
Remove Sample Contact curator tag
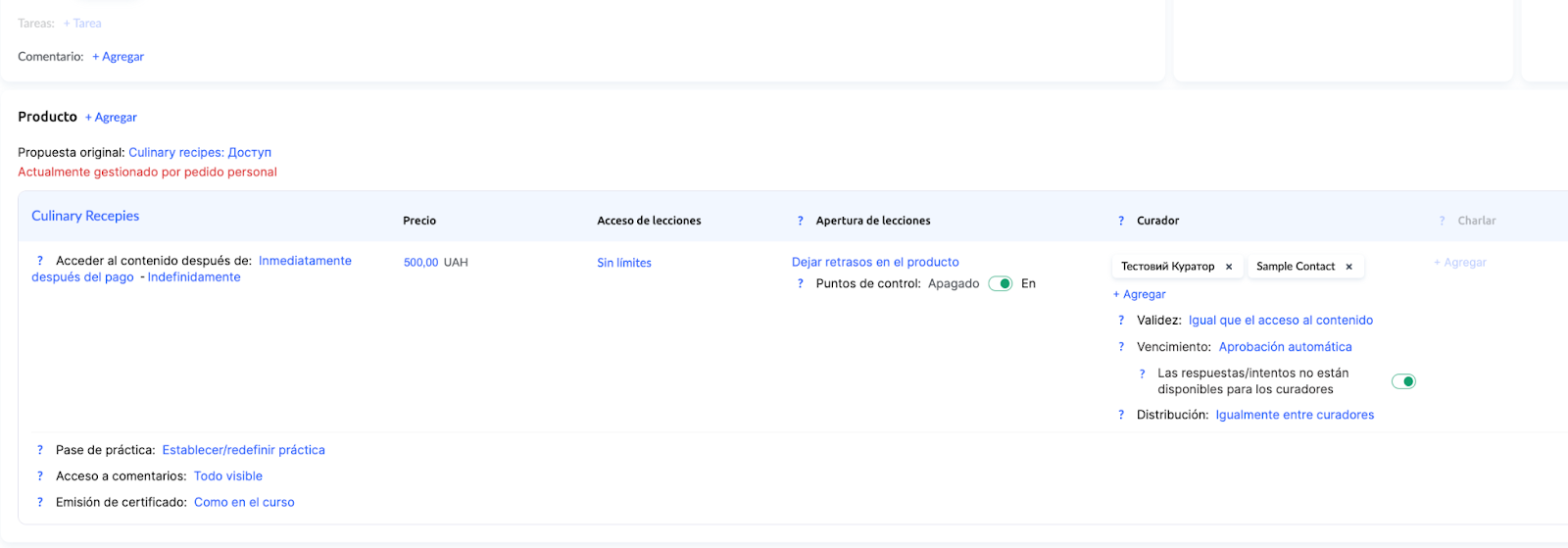[x=1348, y=267]
